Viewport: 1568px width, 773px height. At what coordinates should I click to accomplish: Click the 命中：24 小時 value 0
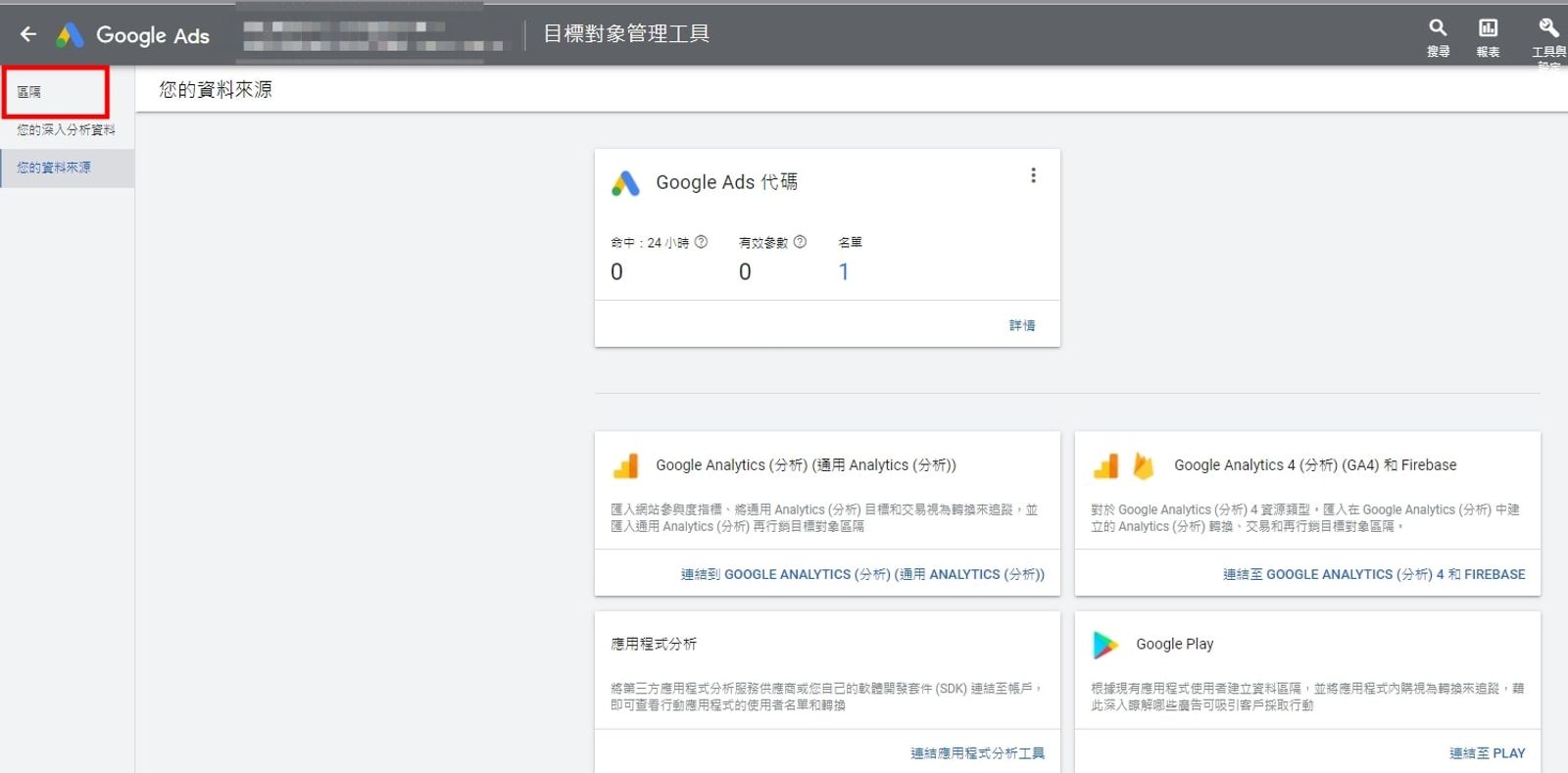[616, 271]
